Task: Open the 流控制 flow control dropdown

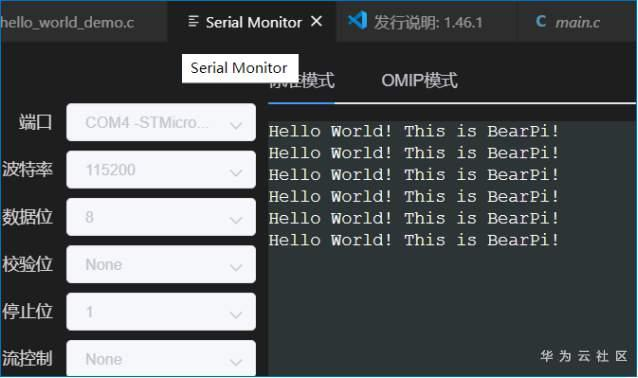Action: 161,358
